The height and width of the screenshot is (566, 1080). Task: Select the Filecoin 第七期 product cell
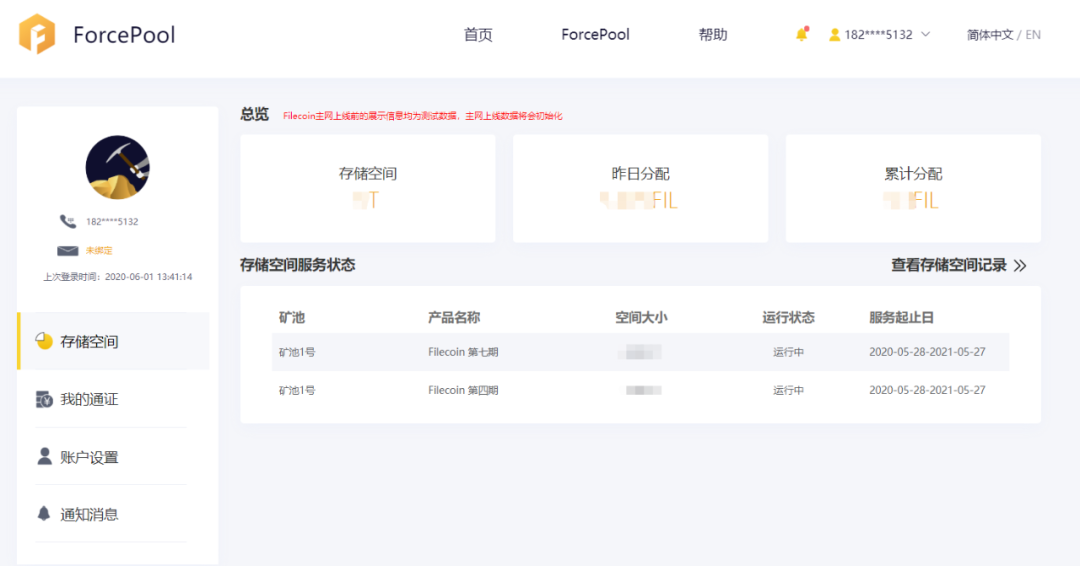tap(463, 352)
